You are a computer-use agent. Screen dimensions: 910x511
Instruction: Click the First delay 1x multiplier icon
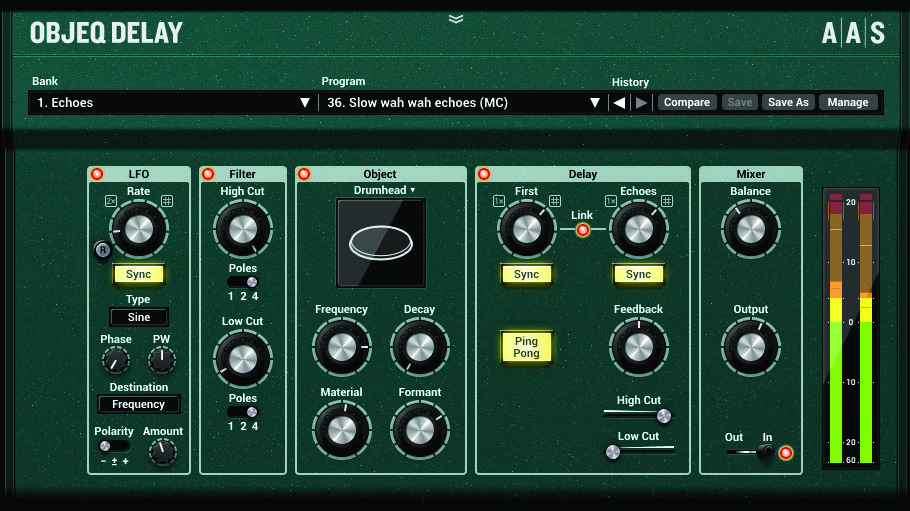(x=499, y=201)
